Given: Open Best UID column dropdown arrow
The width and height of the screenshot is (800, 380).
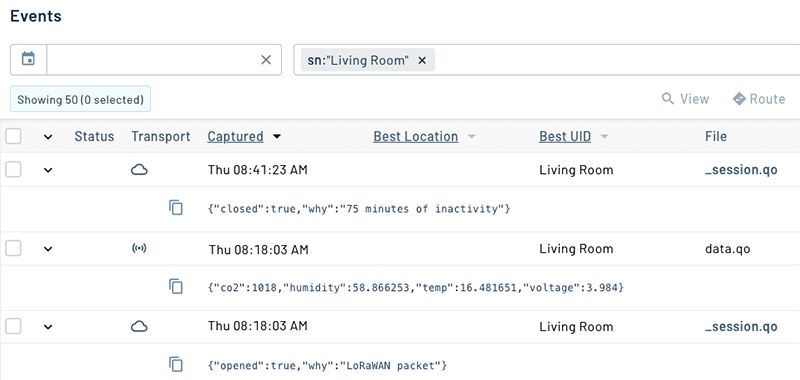Looking at the screenshot, I should (604, 137).
